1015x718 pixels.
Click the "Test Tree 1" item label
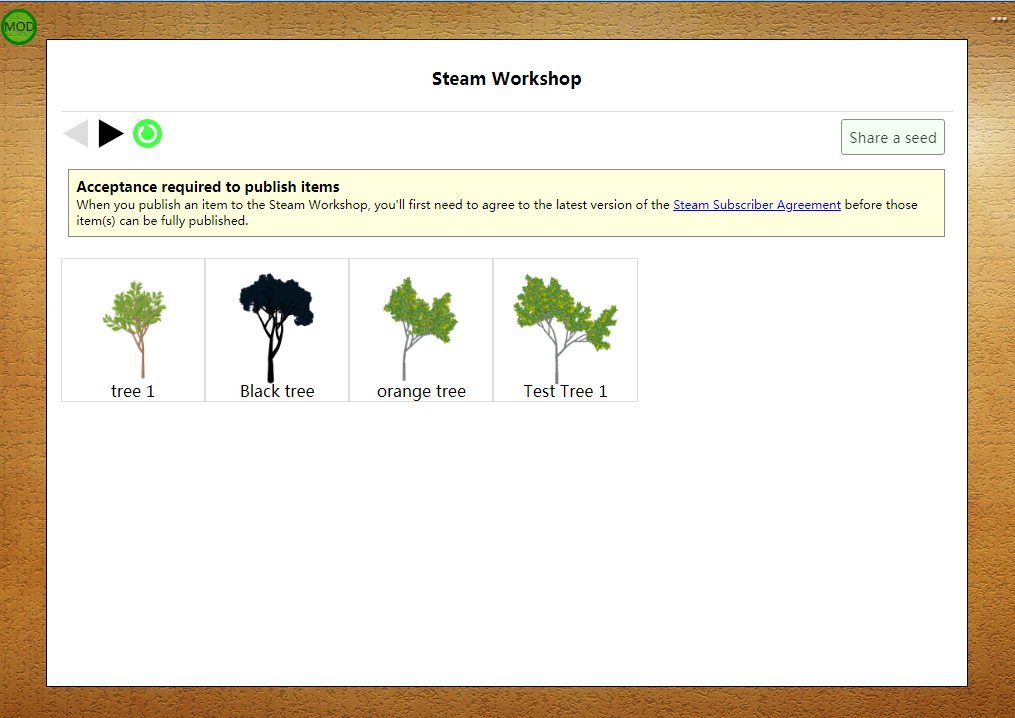pyautogui.click(x=565, y=391)
